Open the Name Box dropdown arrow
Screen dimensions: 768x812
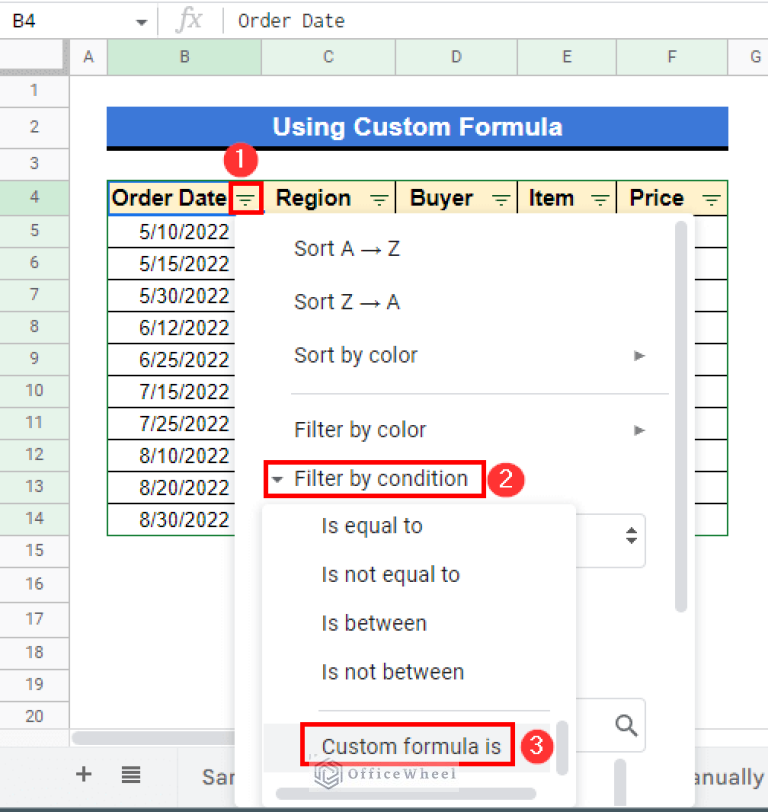[x=141, y=21]
